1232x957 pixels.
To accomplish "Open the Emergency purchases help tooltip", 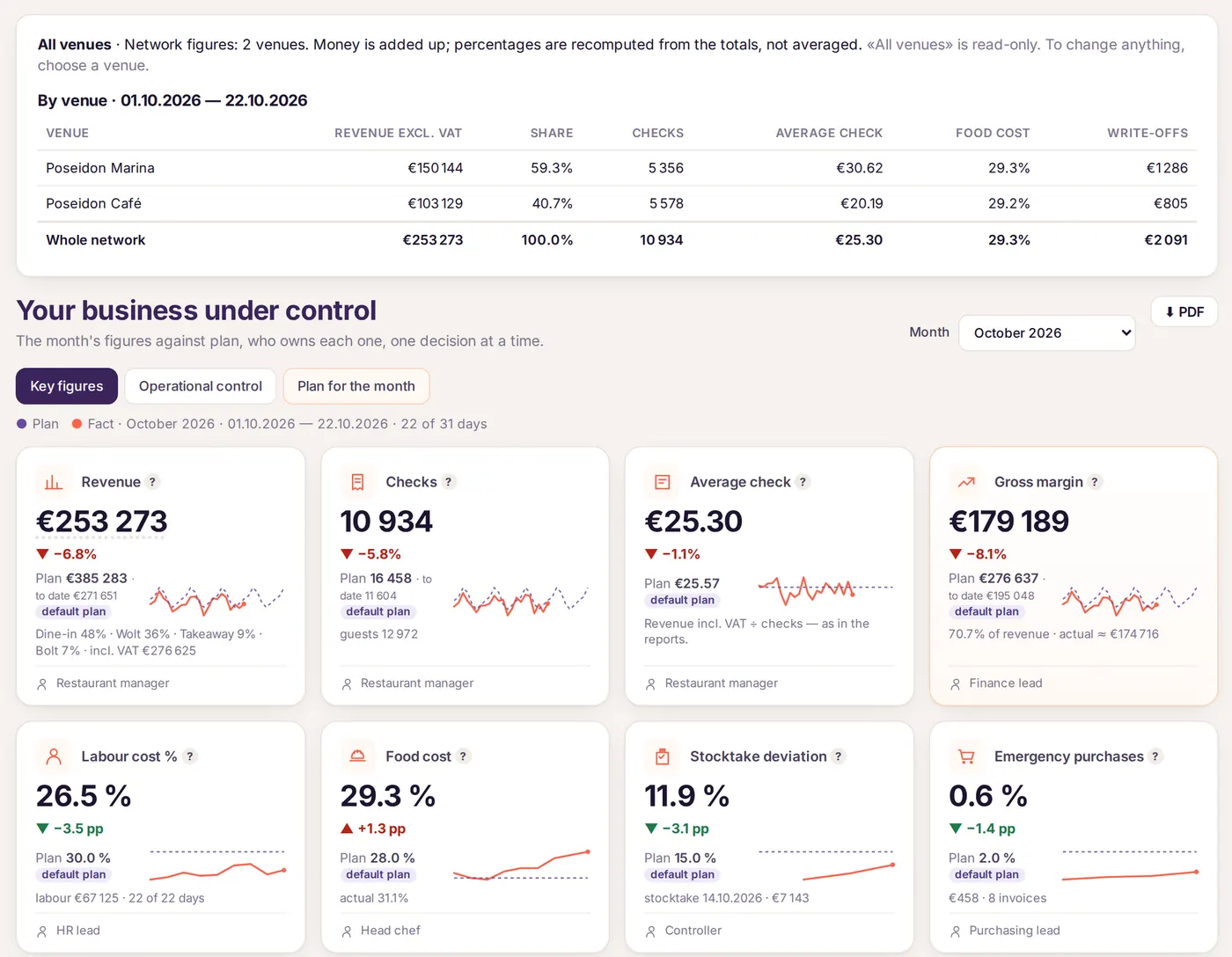I will (1155, 756).
